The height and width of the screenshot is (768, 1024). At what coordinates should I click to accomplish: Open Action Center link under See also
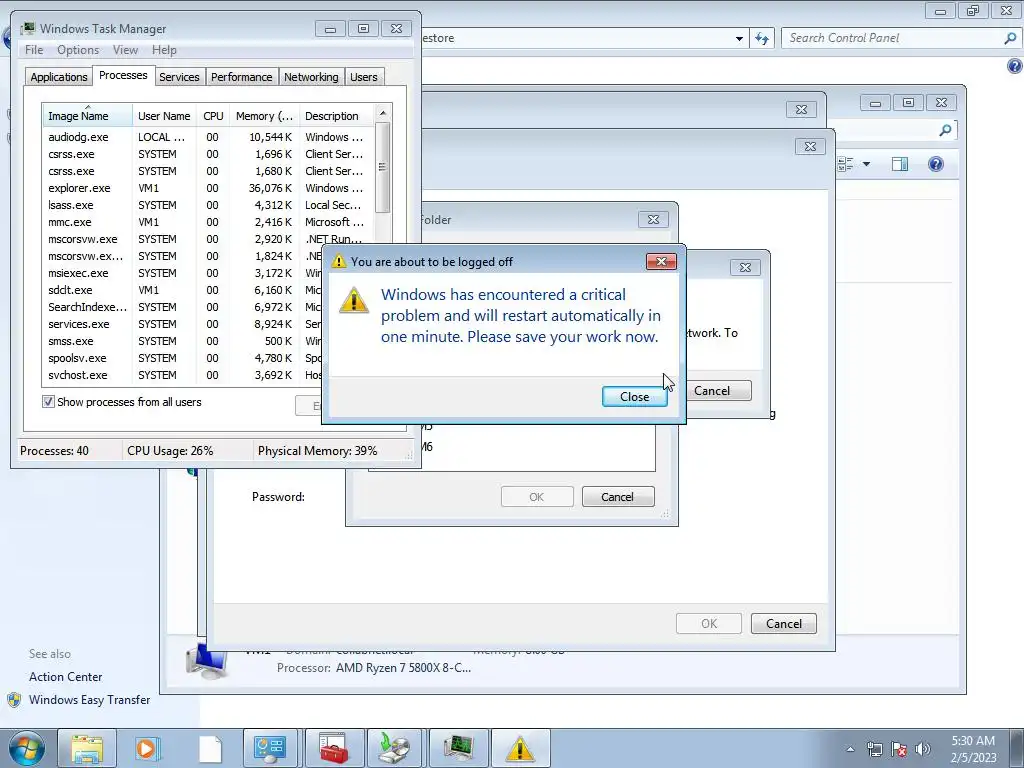(x=65, y=677)
